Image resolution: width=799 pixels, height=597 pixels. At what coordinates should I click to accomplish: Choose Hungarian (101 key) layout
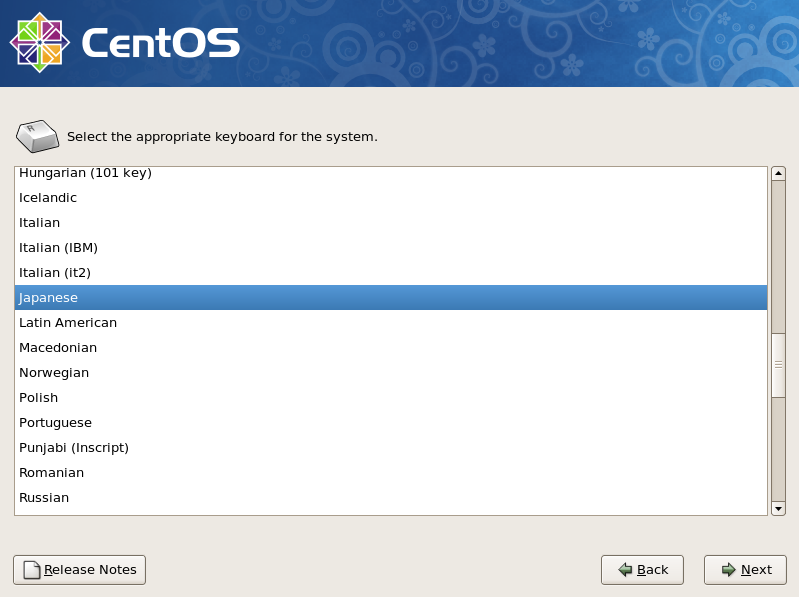[391, 173]
